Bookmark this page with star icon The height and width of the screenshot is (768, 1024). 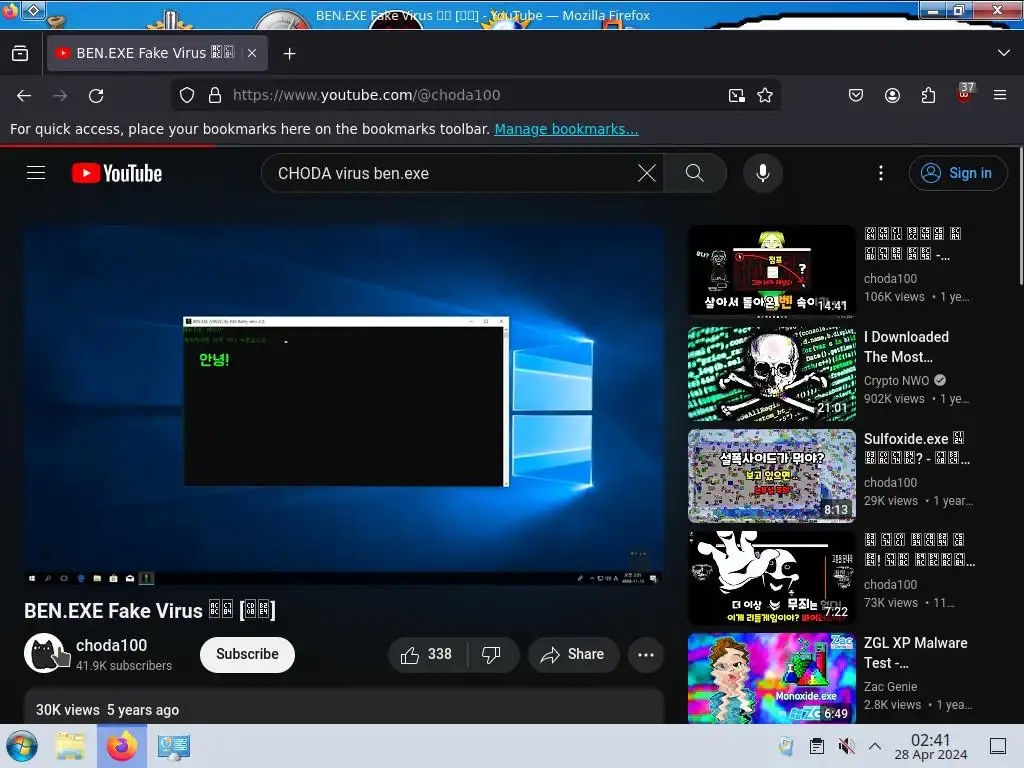click(765, 96)
